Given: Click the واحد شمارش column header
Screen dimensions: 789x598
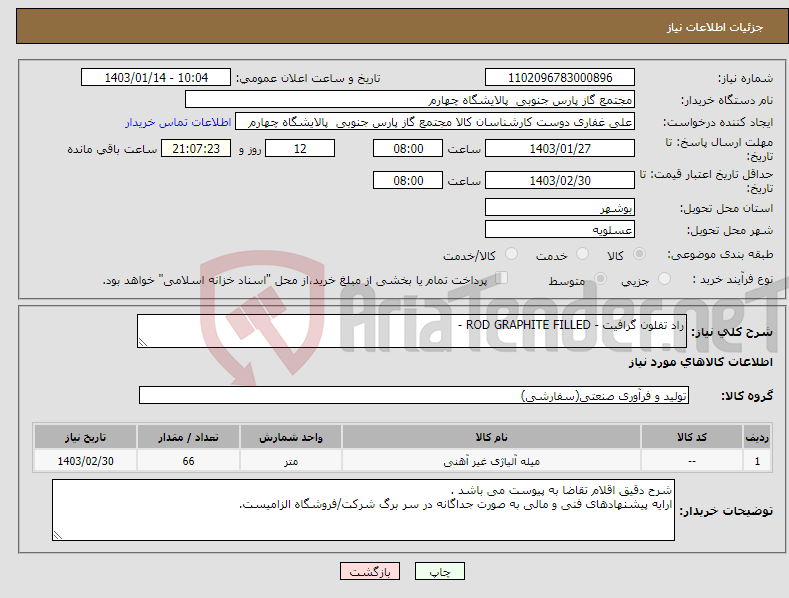Looking at the screenshot, I should 291,437.
